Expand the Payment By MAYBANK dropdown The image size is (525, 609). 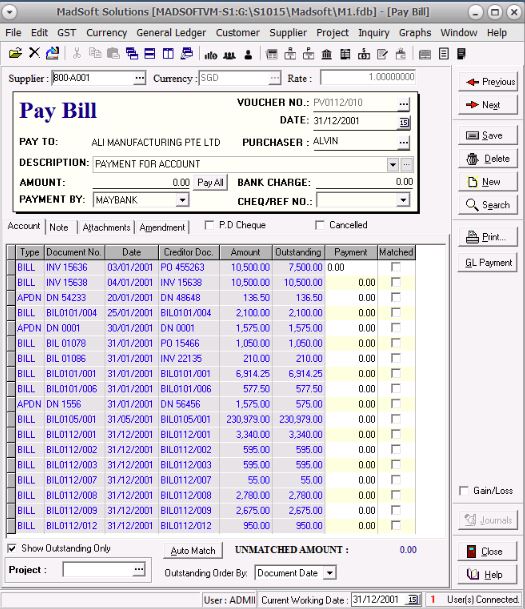click(182, 200)
